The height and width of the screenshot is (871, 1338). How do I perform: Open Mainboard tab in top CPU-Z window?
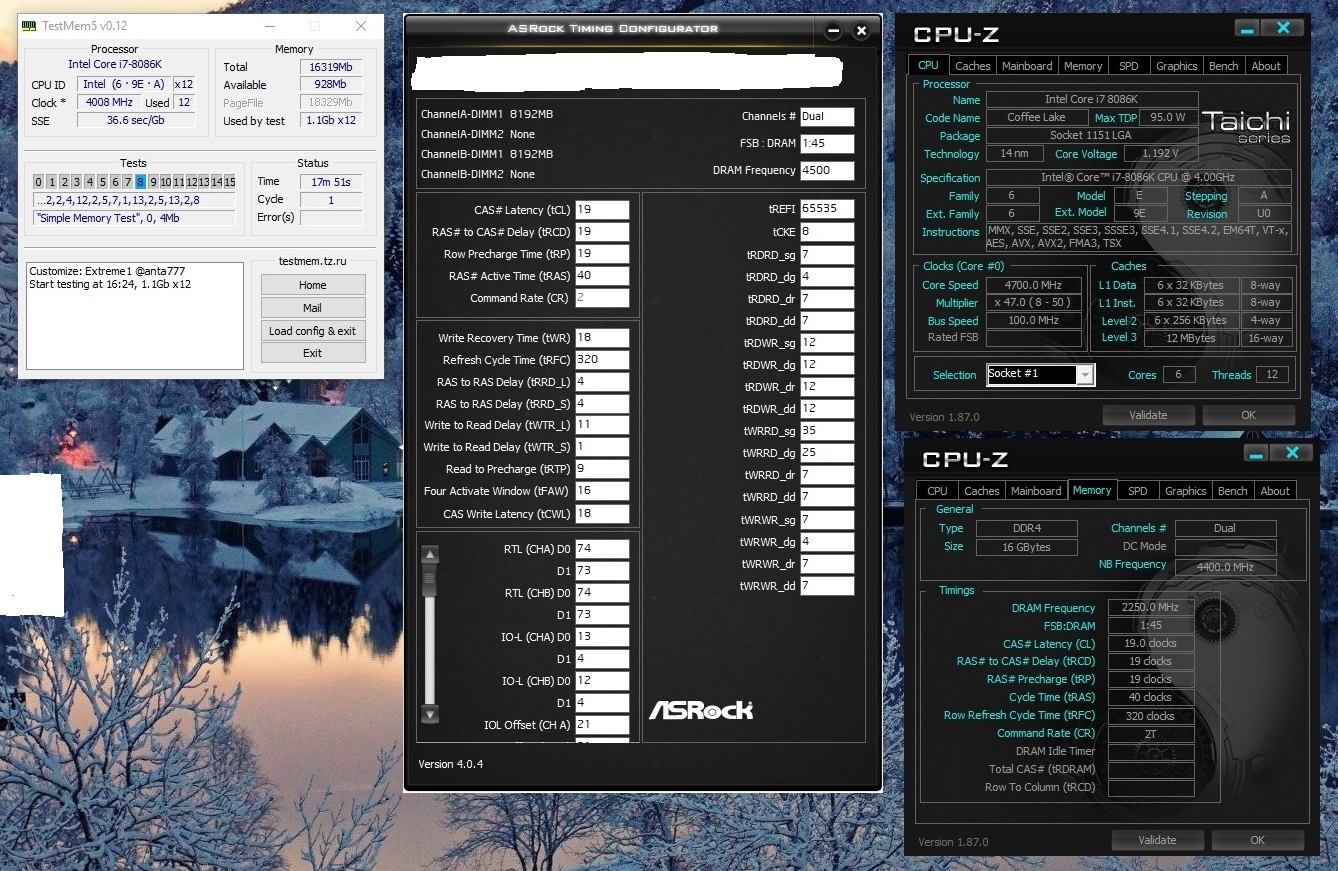pos(1027,66)
